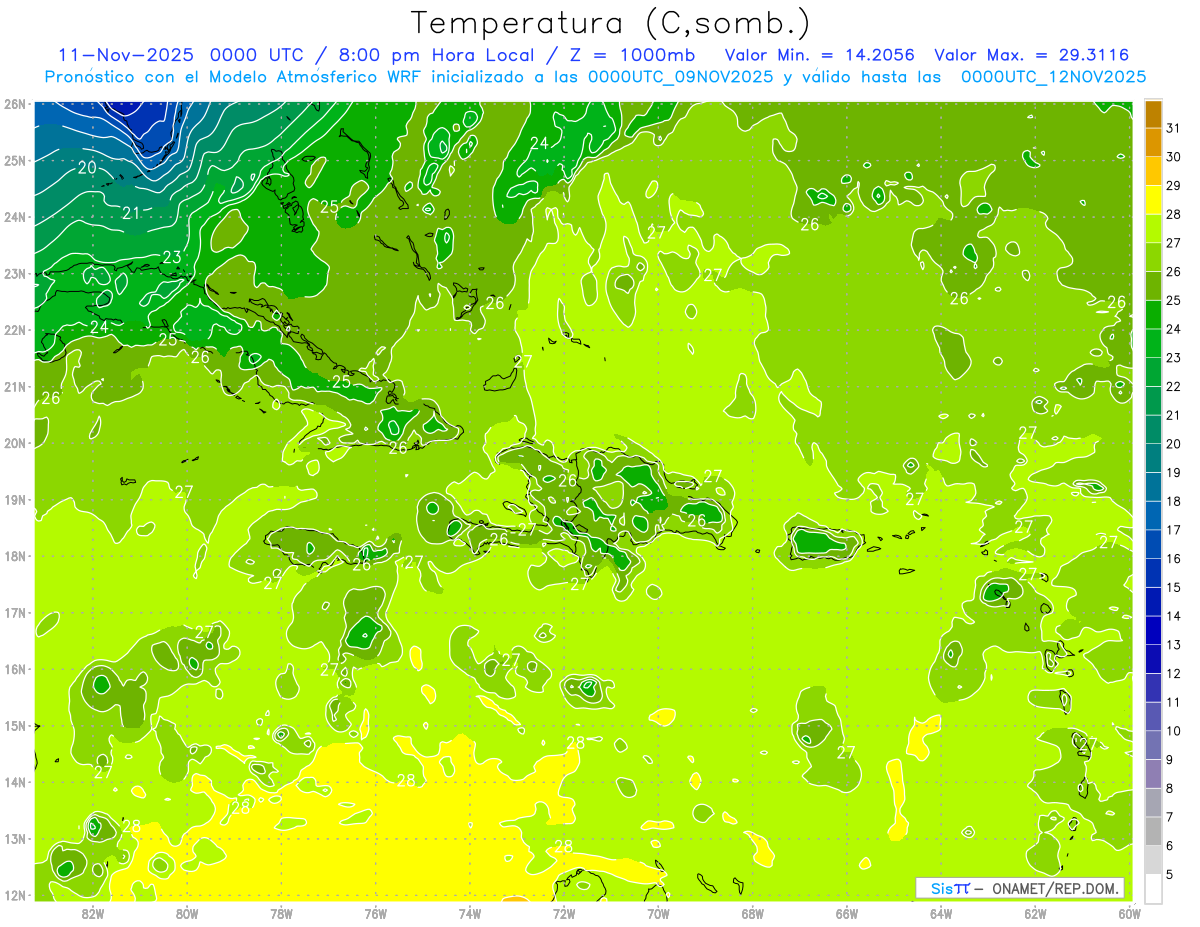Screen dimensions: 1200x927
Task: Click the longitude axis label 78W
Action: click(x=281, y=913)
